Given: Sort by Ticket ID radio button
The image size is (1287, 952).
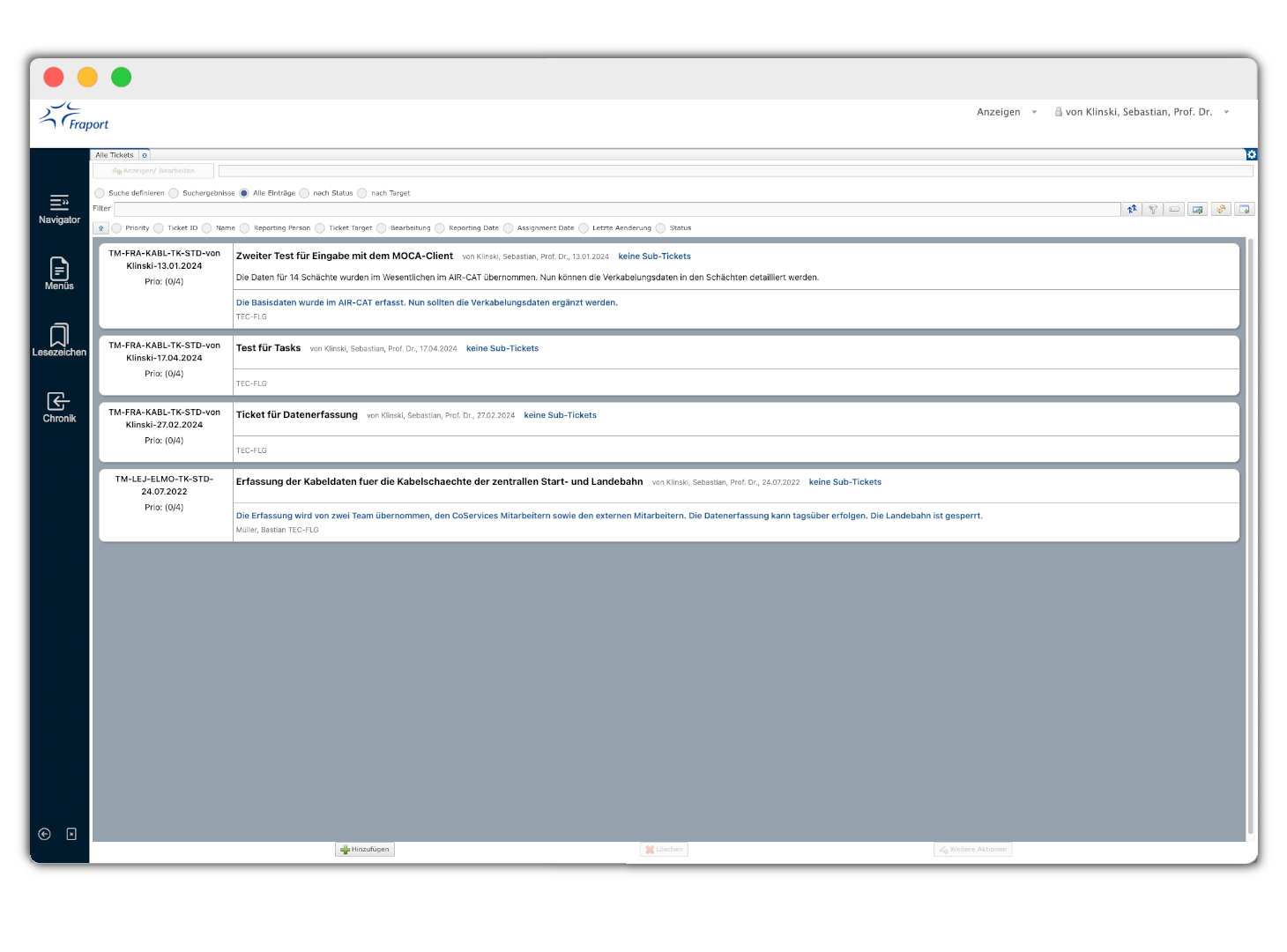Looking at the screenshot, I should tap(159, 228).
